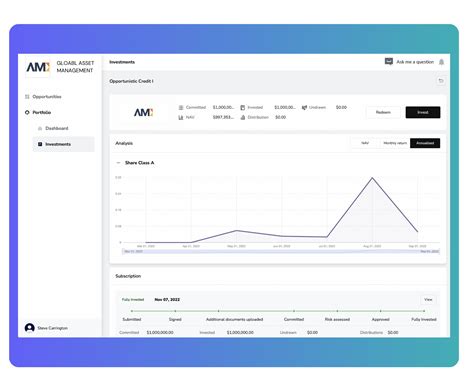Click the Share Class A label
The image size is (474, 379).
pos(139,163)
